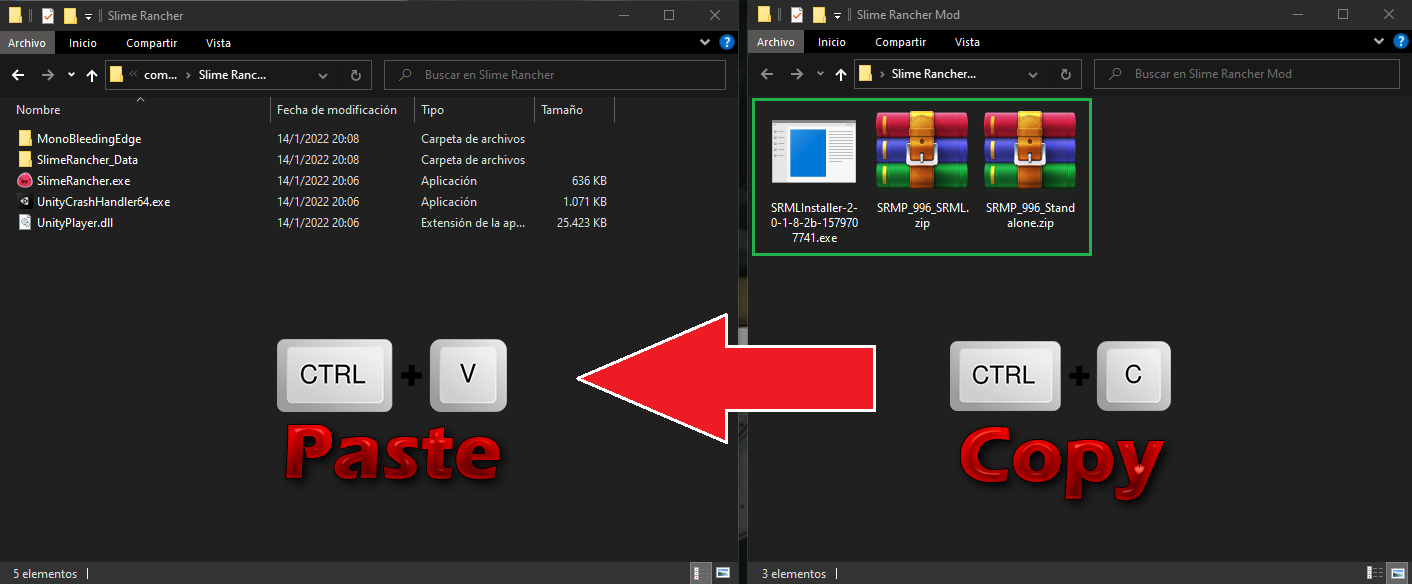
Task: Click the UnityPlayer.dll file icon
Action: coord(25,223)
